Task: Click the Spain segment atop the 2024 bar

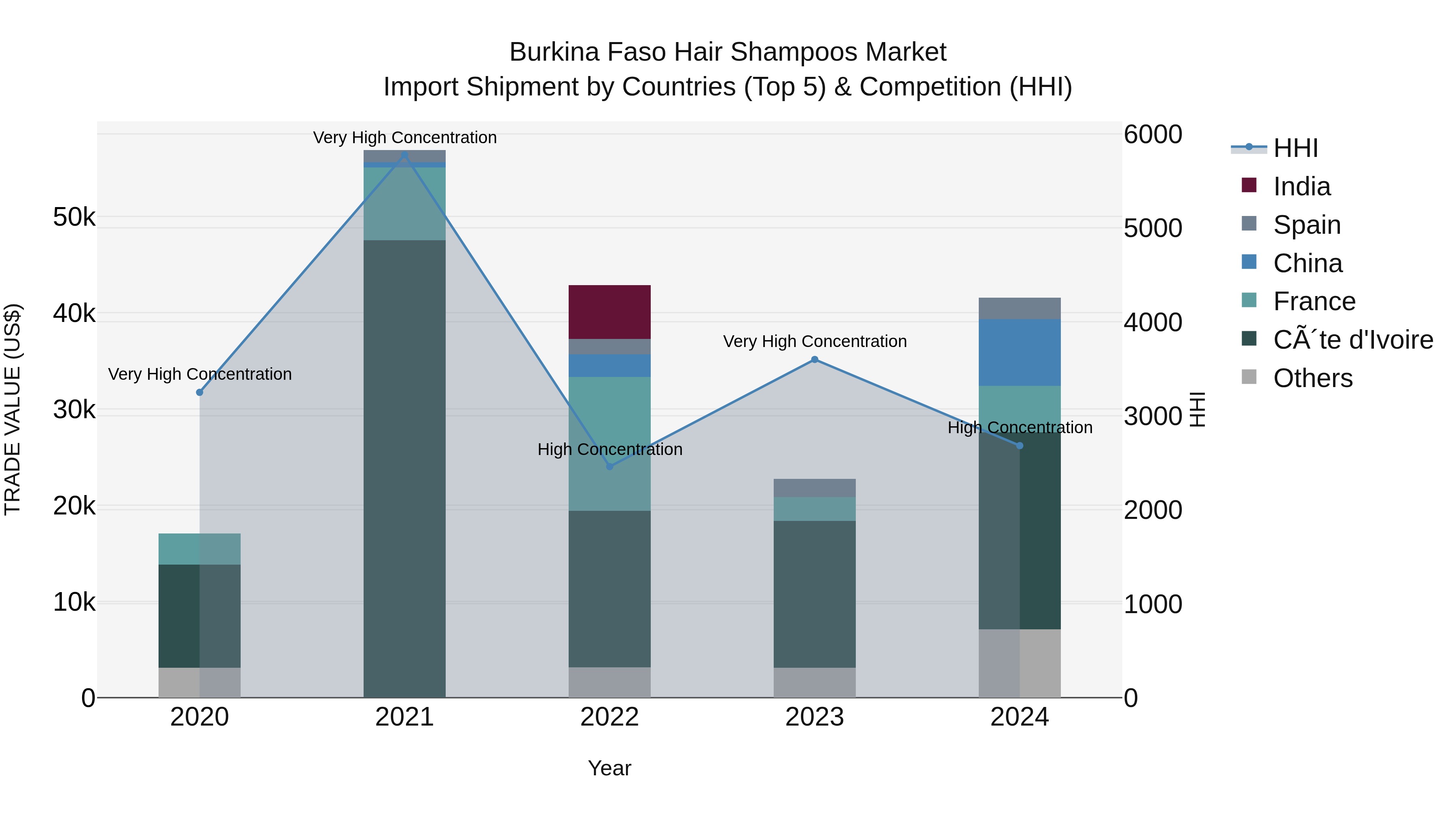Action: pyautogui.click(x=1020, y=309)
